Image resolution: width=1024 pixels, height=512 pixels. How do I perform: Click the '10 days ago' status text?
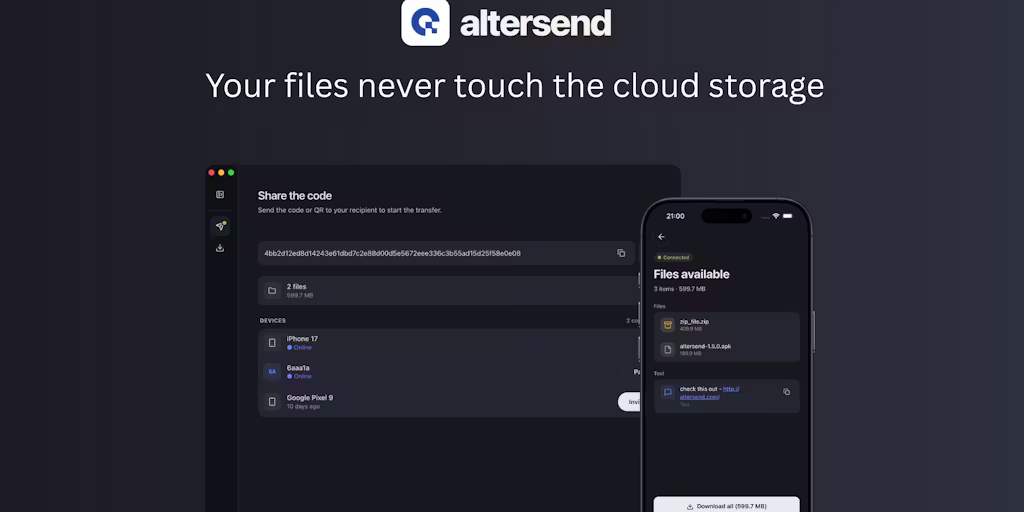[303, 406]
